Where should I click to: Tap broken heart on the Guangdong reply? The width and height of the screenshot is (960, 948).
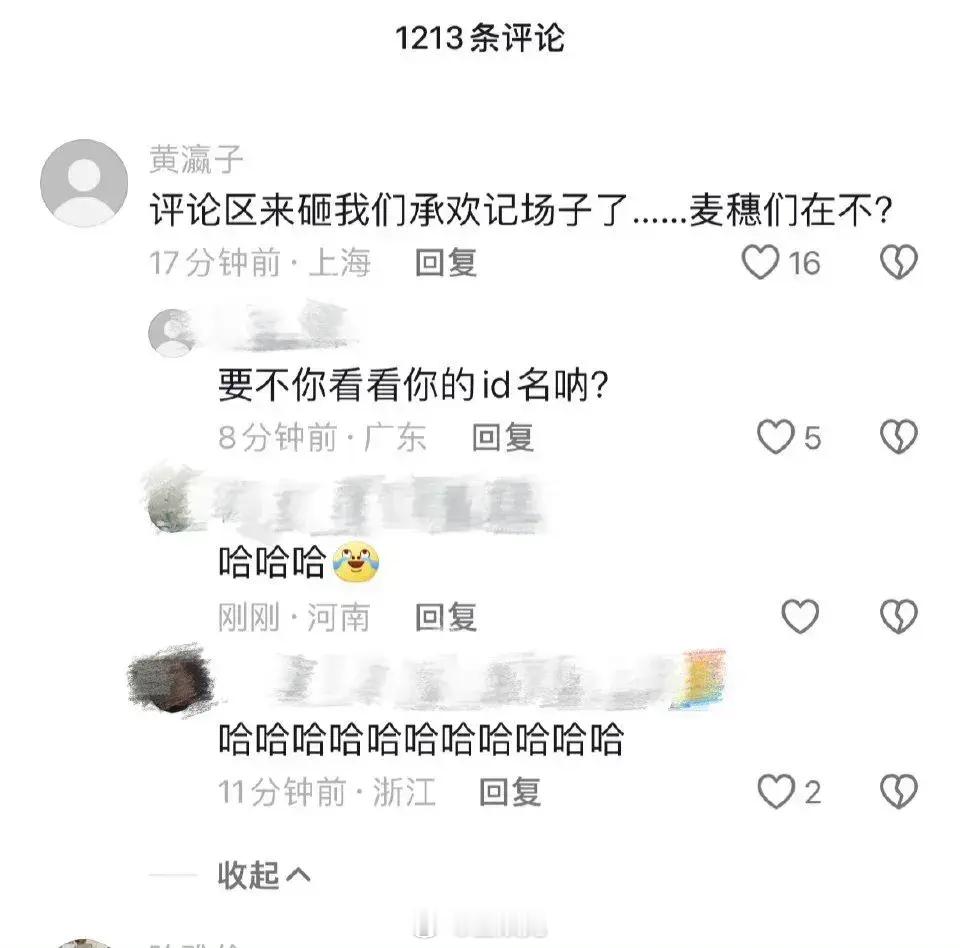898,437
